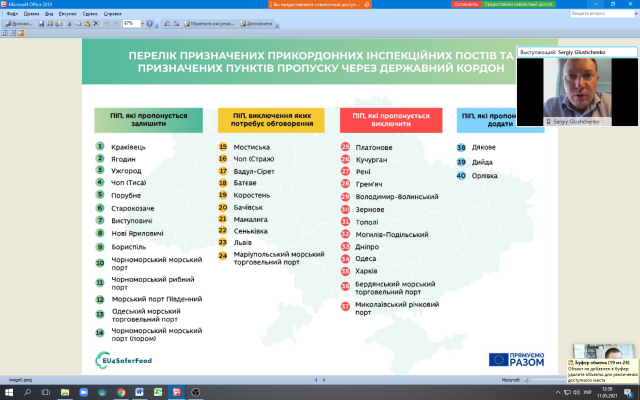Click the 'Дякове' list entry on slide

click(x=483, y=147)
